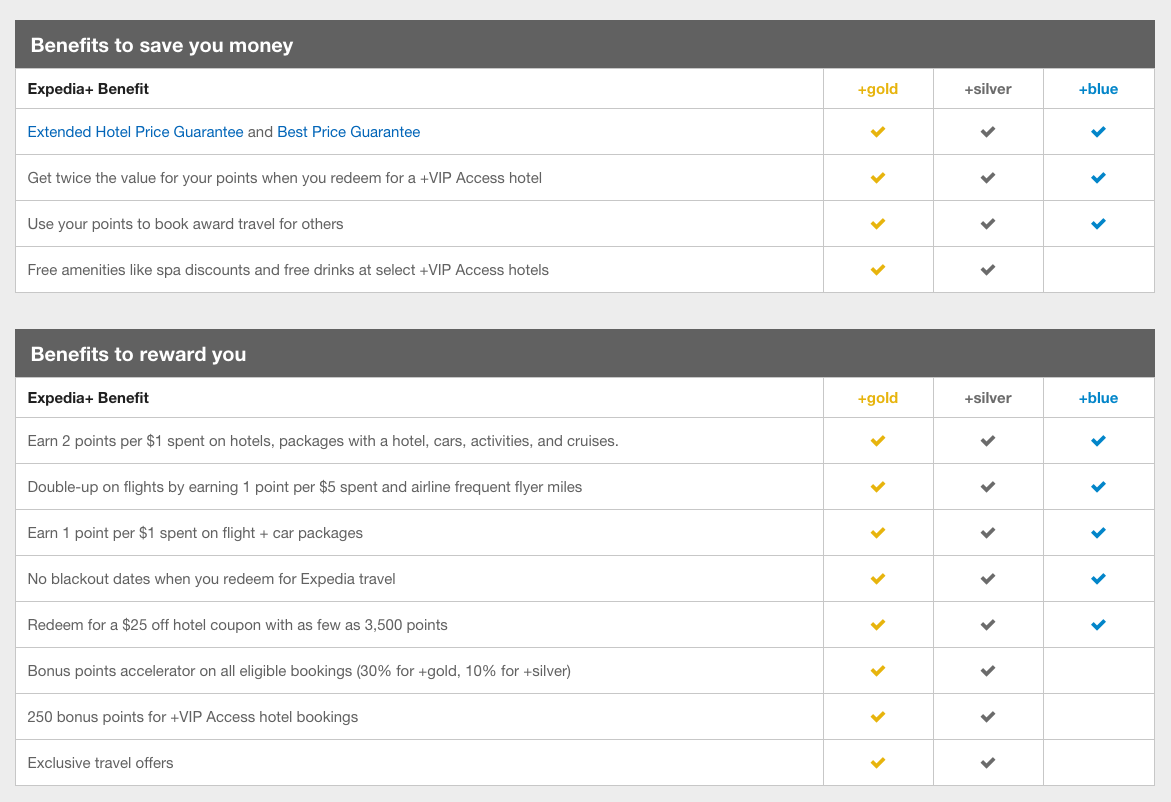Click gold checkmark for Price Guarantee row
The height and width of the screenshot is (802, 1171).
[x=878, y=132]
